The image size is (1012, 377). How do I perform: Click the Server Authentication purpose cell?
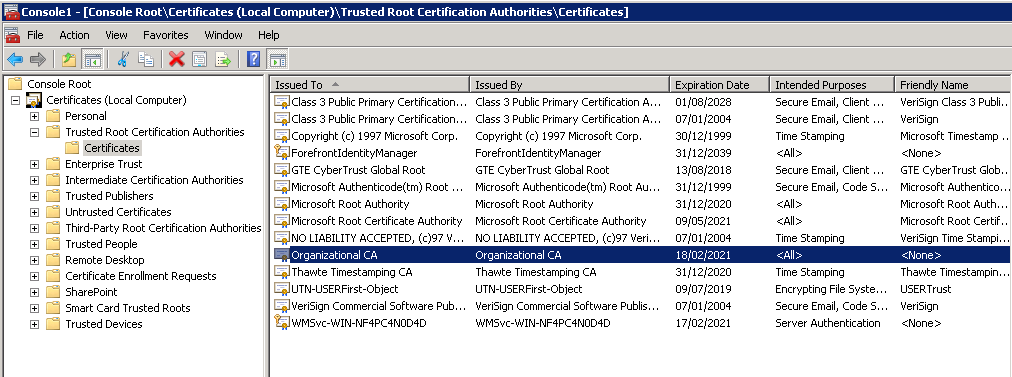828,323
